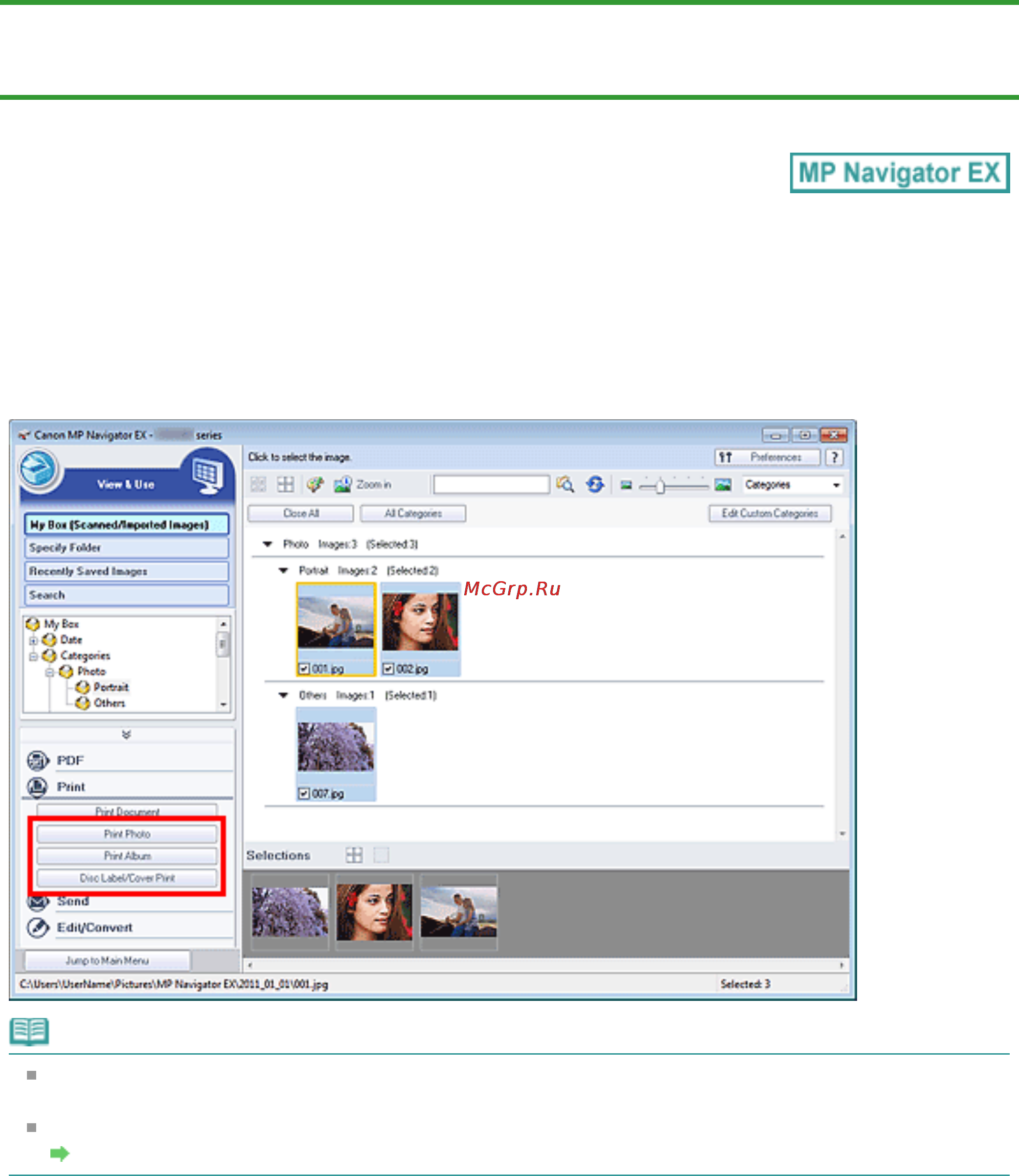Click the Disc Label/Cover Print button
The image size is (1019, 1176).
[127, 878]
